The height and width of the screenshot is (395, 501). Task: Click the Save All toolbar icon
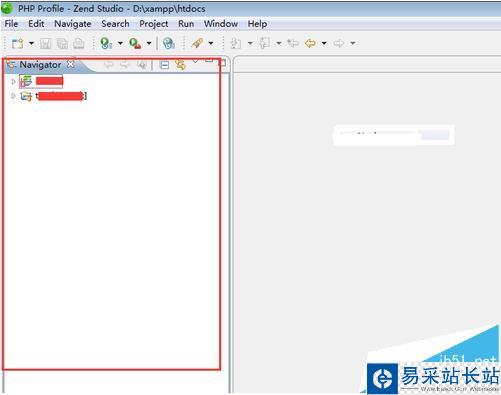62,43
